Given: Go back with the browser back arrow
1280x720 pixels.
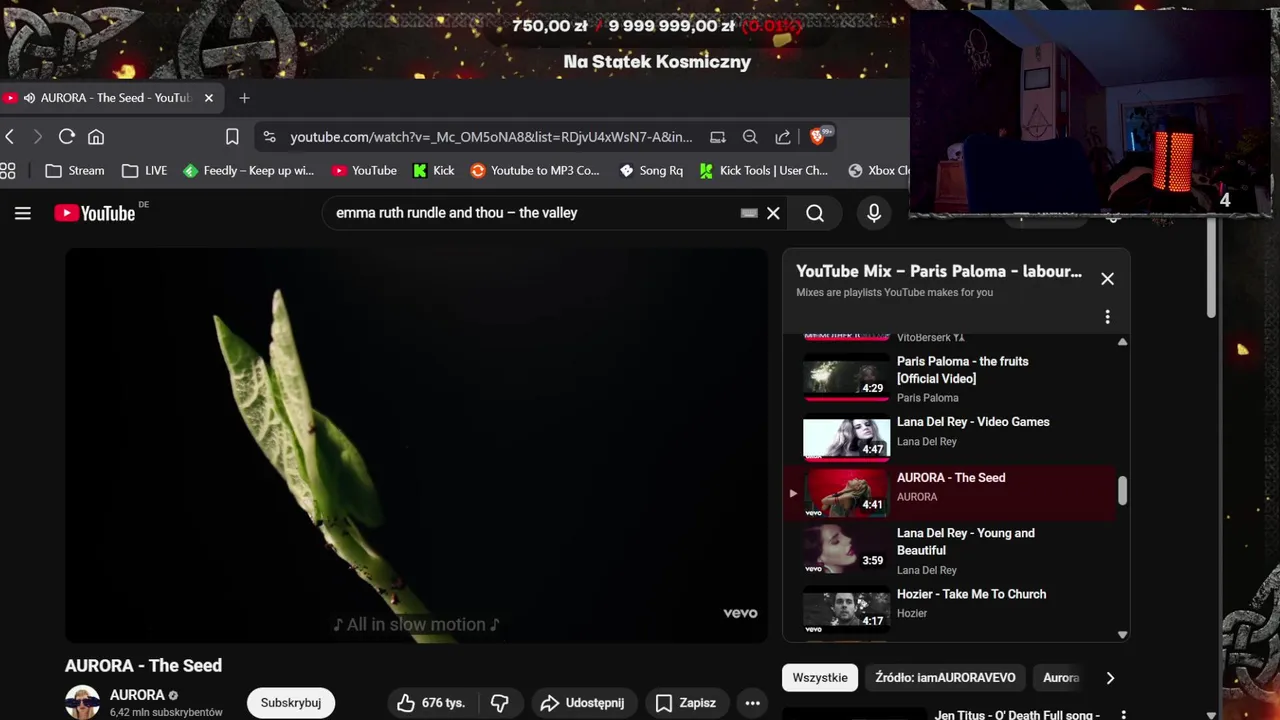Looking at the screenshot, I should click(x=9, y=137).
